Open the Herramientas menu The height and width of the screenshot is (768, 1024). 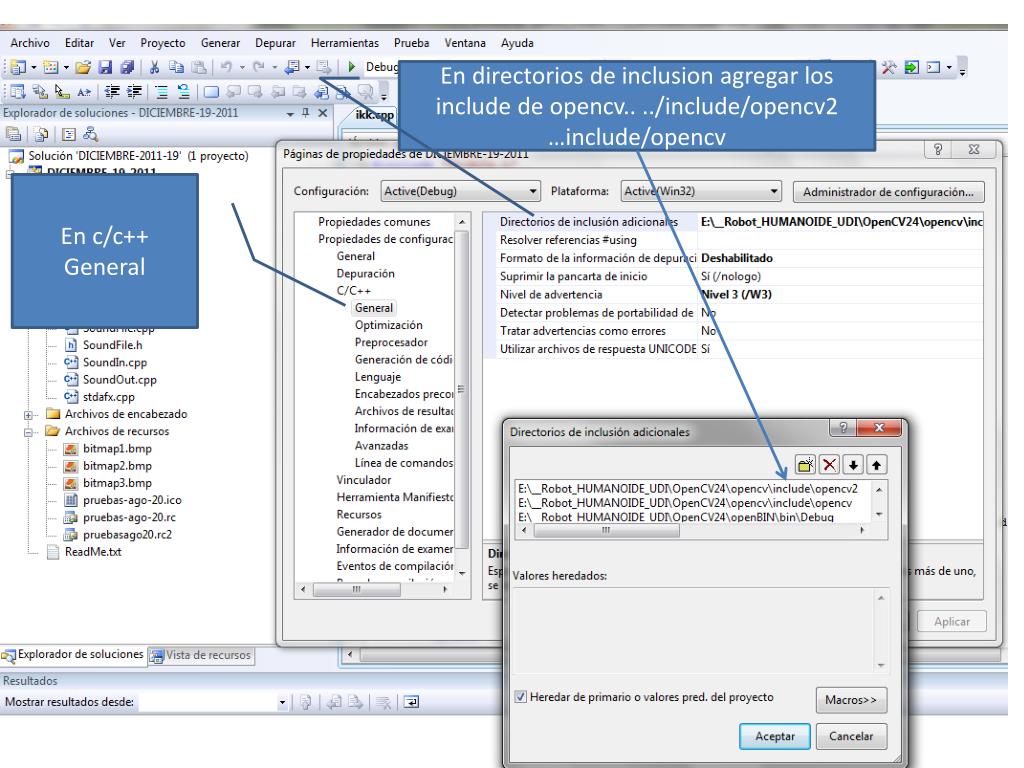tap(345, 43)
